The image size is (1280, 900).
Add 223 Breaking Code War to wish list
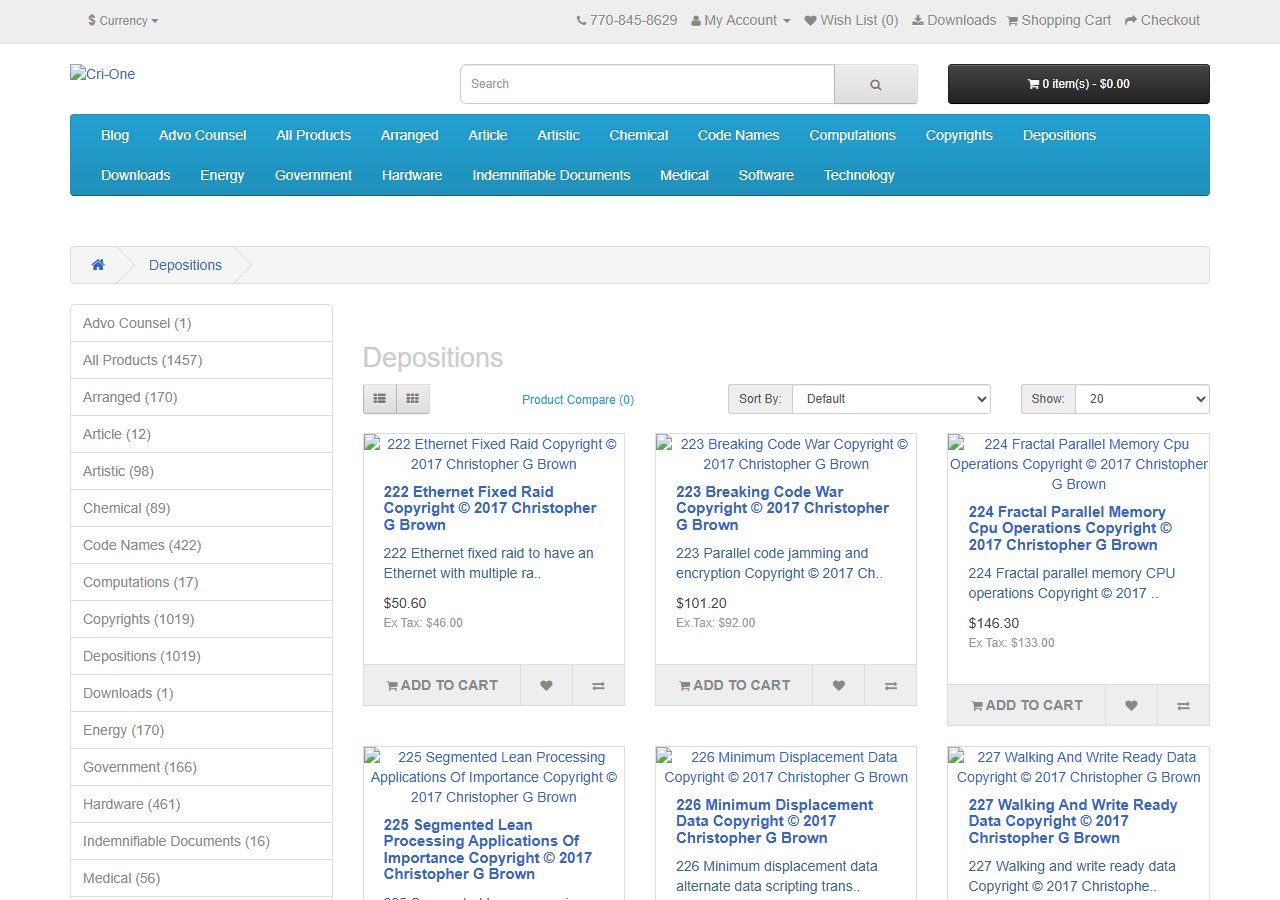[838, 685]
